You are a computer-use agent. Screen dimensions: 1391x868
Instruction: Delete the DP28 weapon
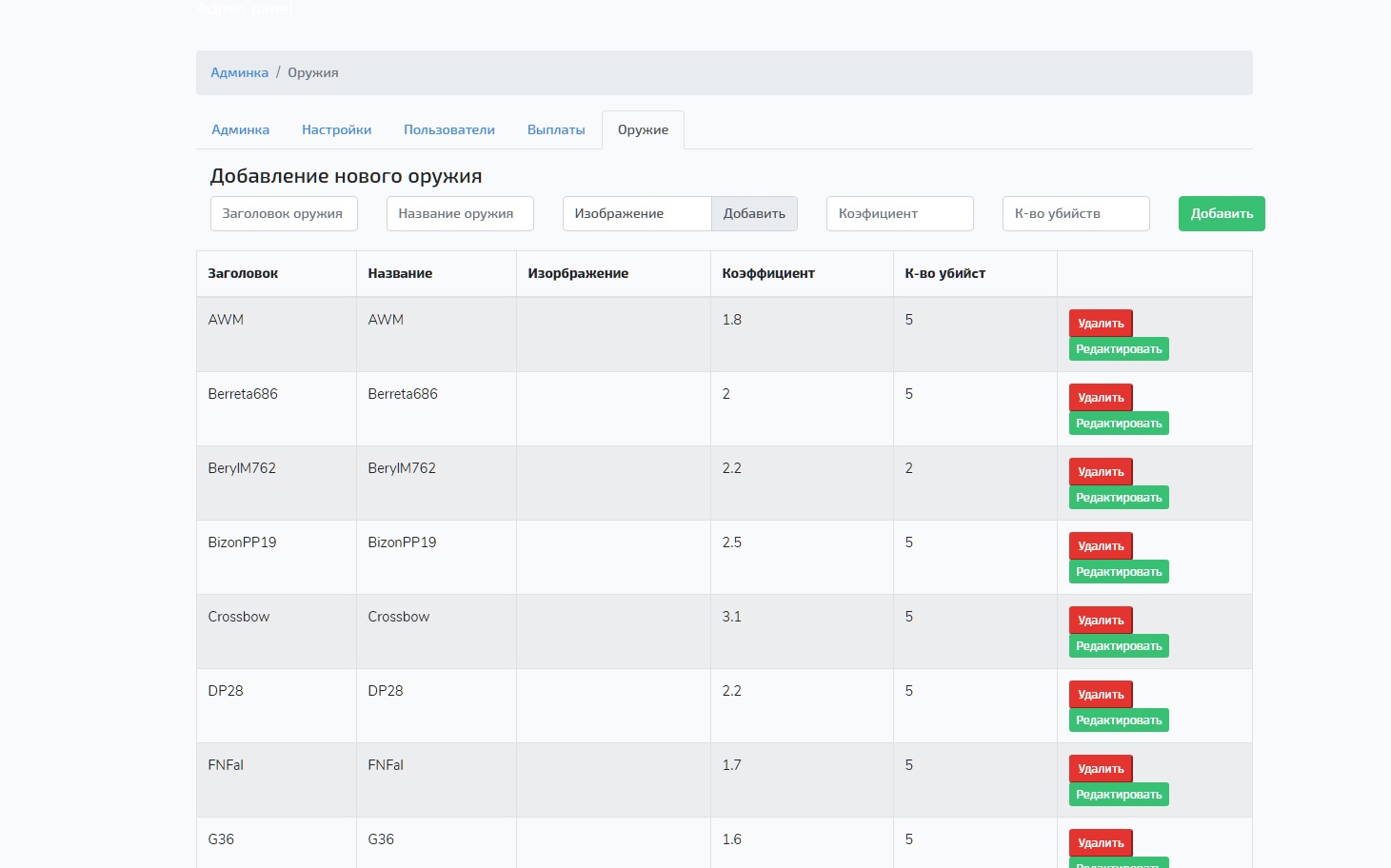pos(1101,695)
